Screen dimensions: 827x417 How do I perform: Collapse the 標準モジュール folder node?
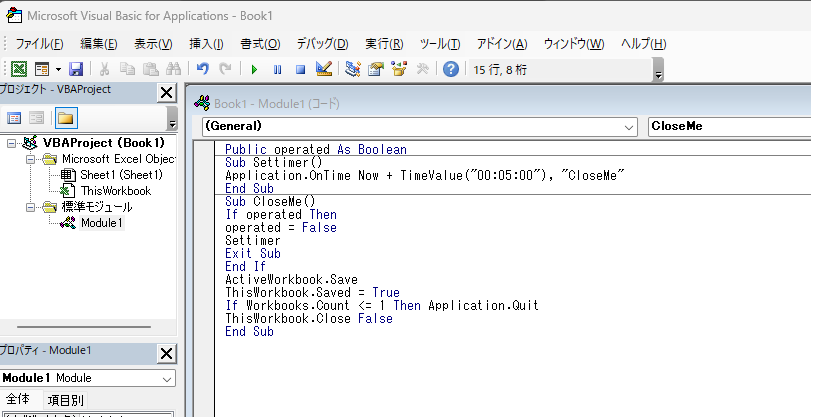(x=27, y=207)
